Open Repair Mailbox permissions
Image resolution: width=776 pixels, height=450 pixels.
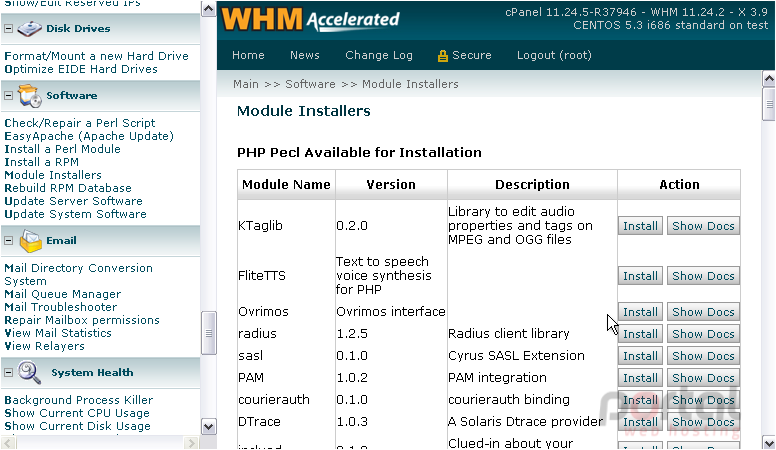(x=82, y=320)
